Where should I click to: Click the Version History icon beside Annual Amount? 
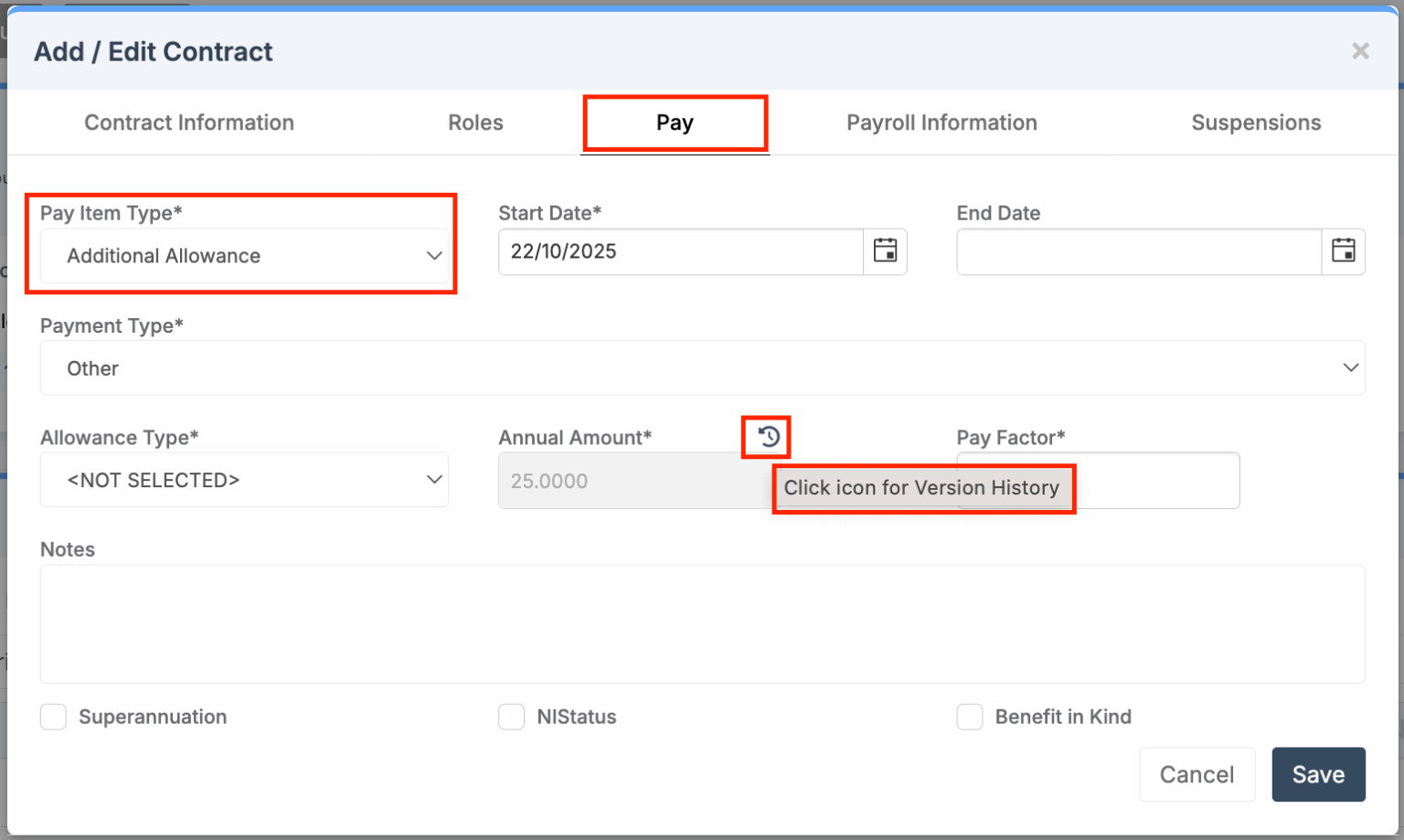(766, 437)
